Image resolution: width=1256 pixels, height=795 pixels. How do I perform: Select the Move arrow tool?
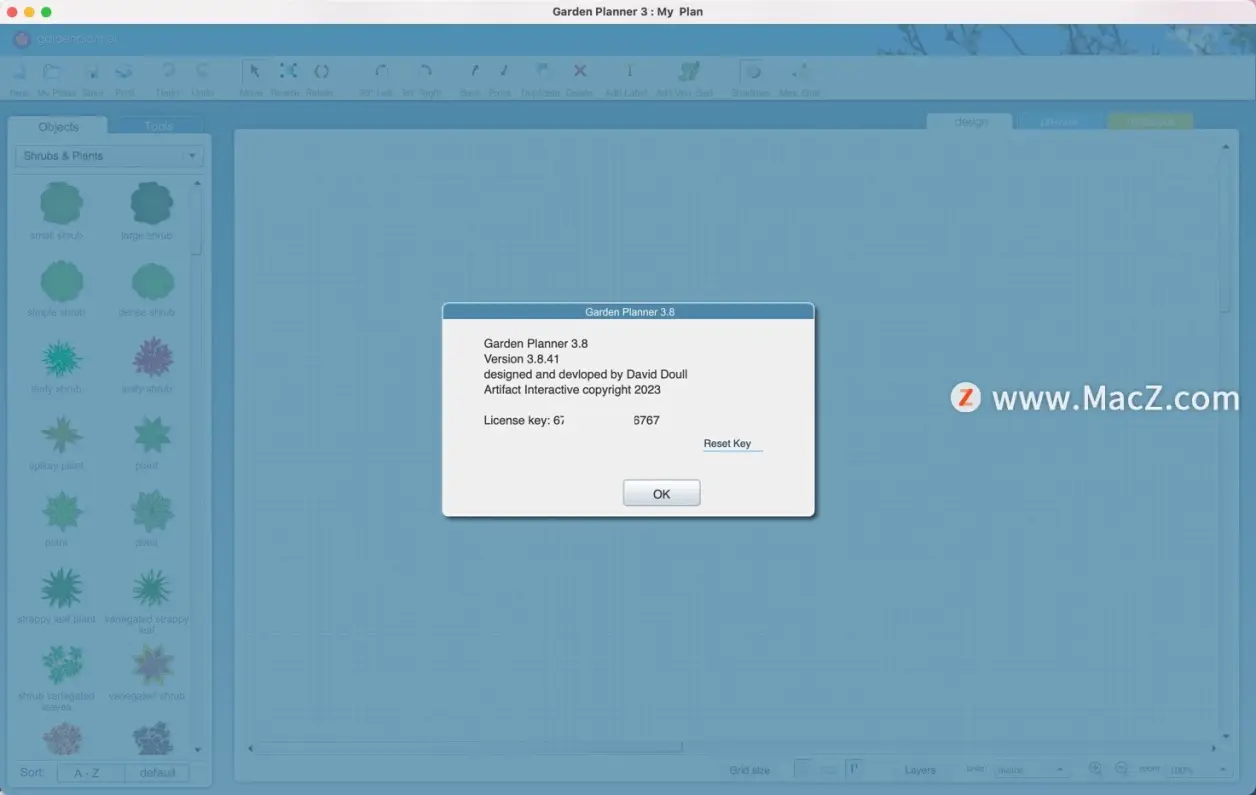[253, 72]
